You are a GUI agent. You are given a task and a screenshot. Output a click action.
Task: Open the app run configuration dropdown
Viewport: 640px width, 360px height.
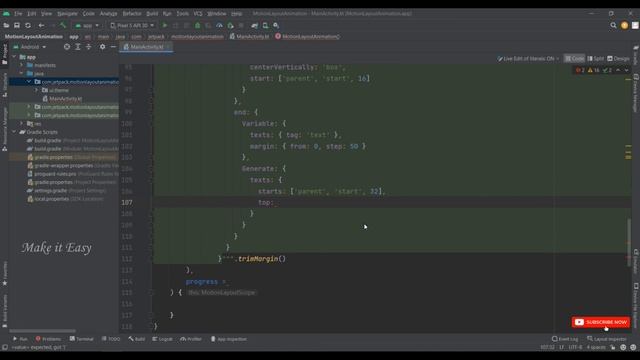pyautogui.click(x=87, y=25)
